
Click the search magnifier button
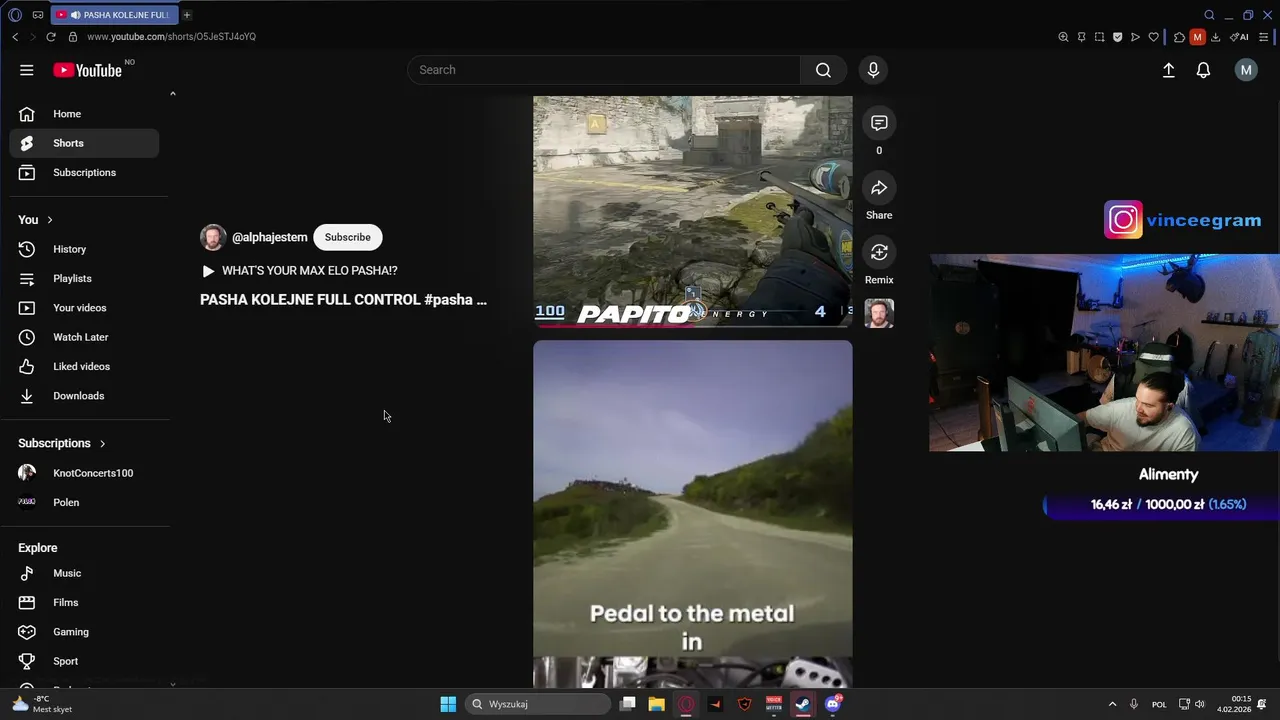point(823,70)
